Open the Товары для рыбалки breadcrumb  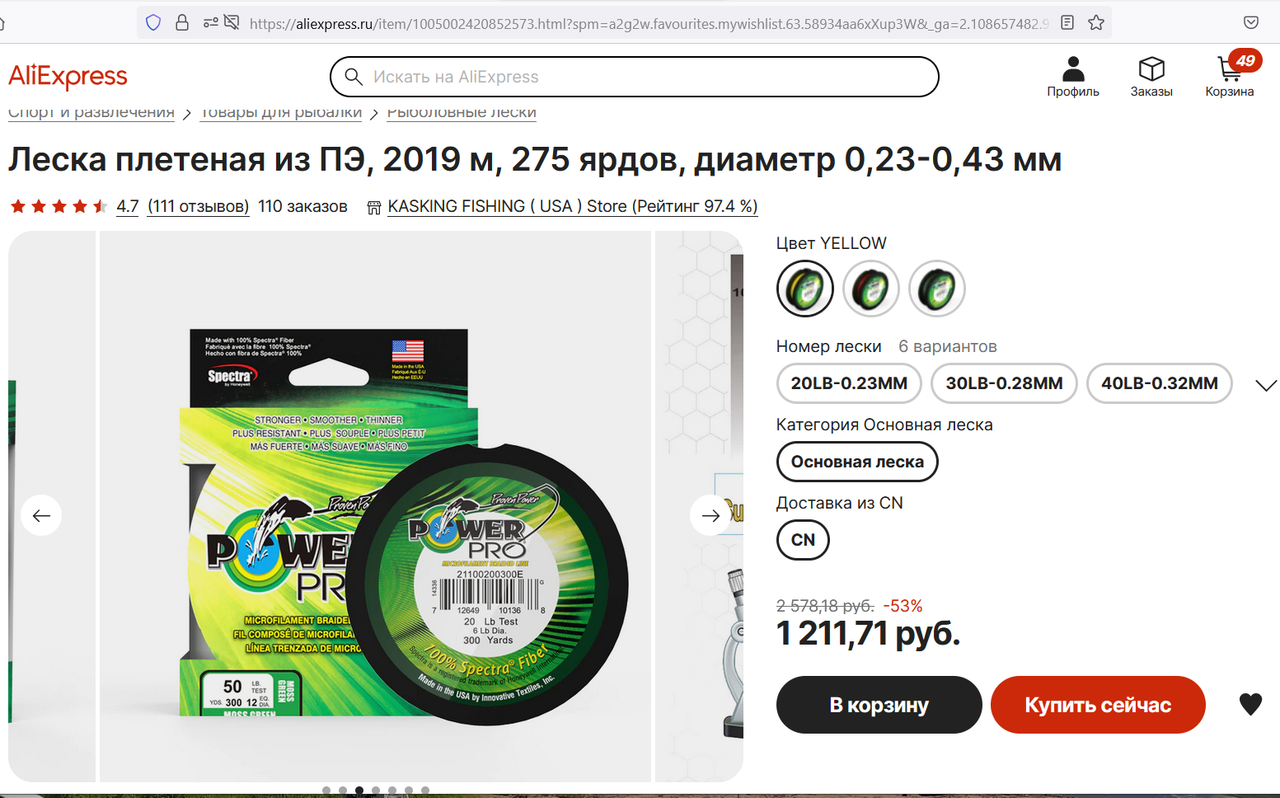(x=281, y=112)
